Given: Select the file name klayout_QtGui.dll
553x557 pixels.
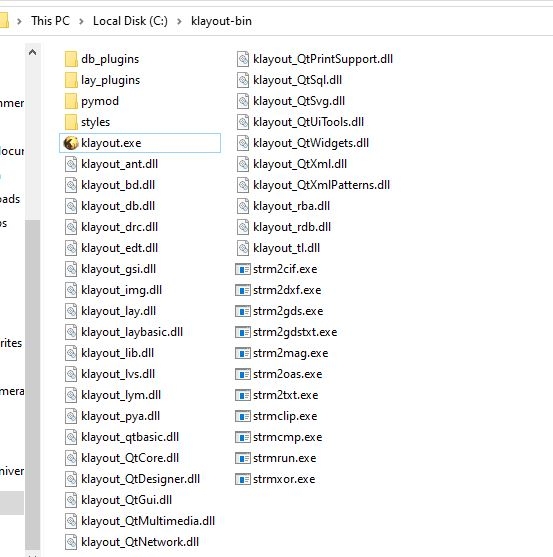Looking at the screenshot, I should tap(126, 500).
